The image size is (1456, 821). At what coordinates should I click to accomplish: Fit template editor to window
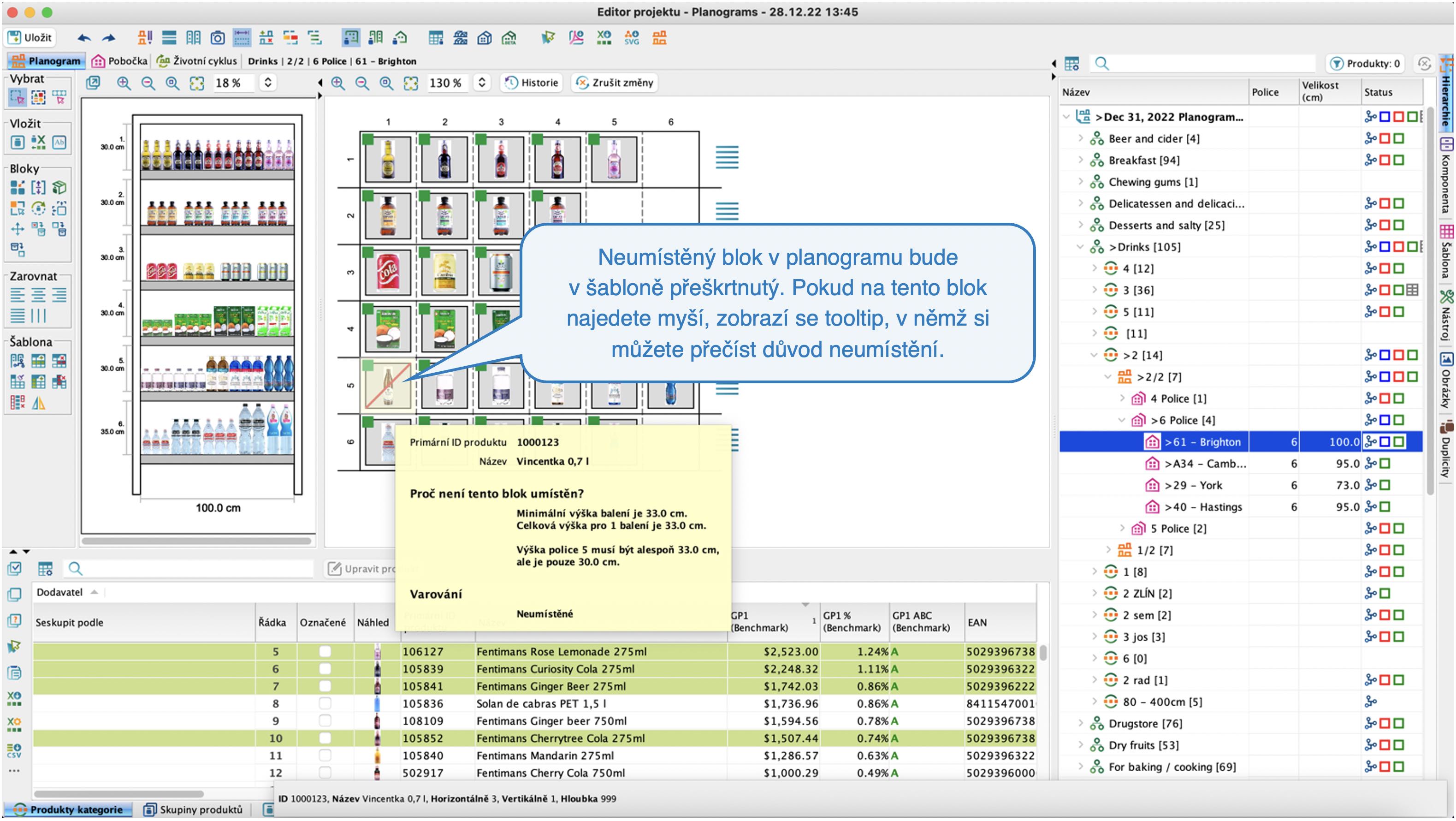[411, 83]
